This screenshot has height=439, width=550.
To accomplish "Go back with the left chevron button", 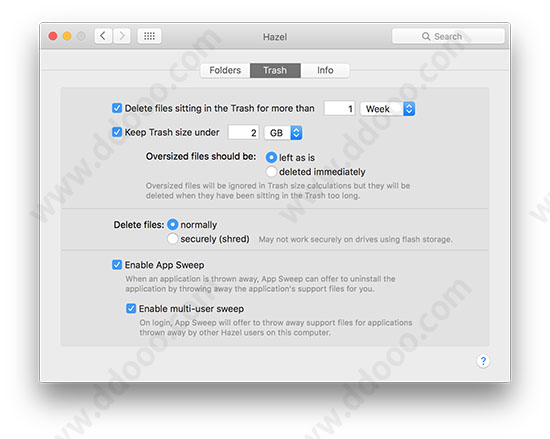I will (x=103, y=36).
